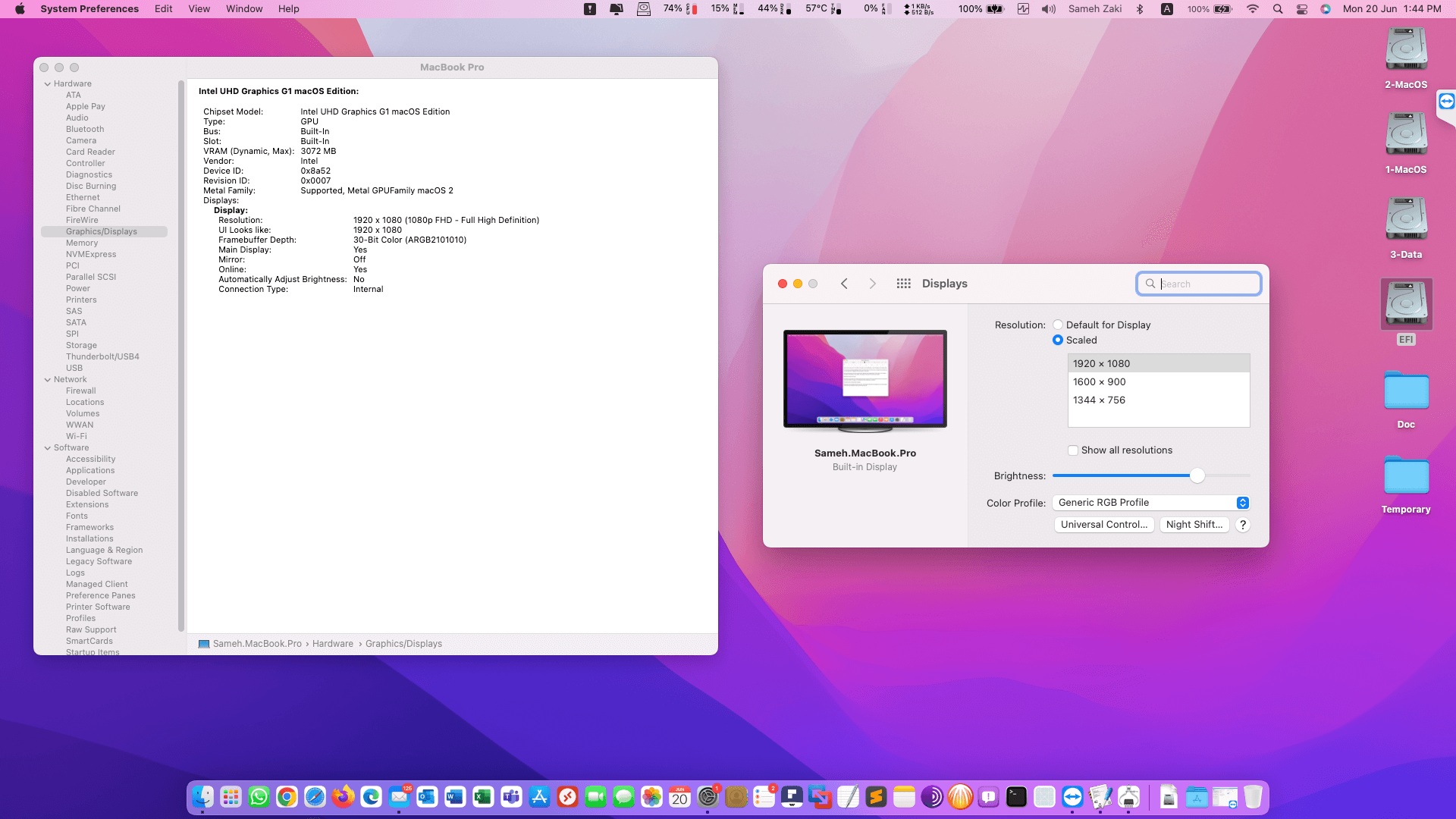Open the EFI drive on desktop
The width and height of the screenshot is (1456, 819).
click(x=1406, y=312)
